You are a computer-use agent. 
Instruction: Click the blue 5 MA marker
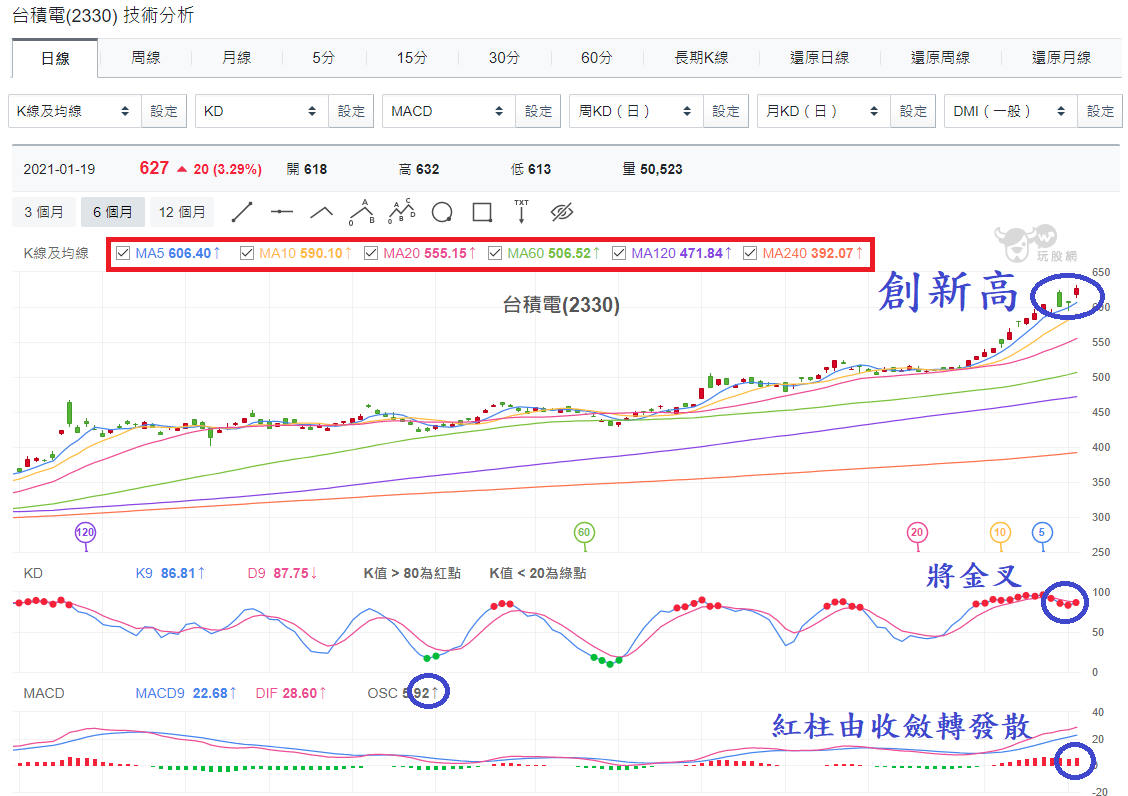tap(1042, 533)
